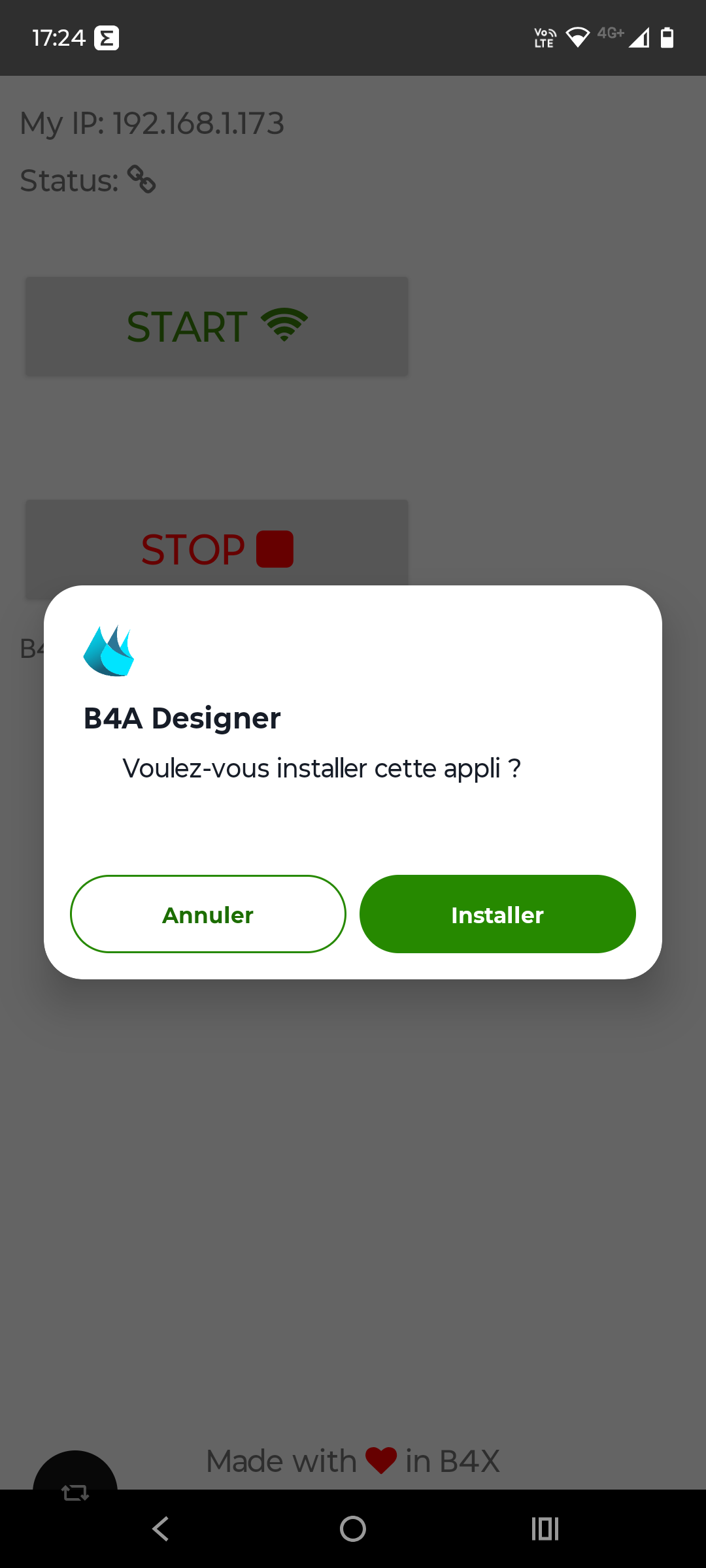Tap the Made with love in B4X footer

tap(353, 1461)
